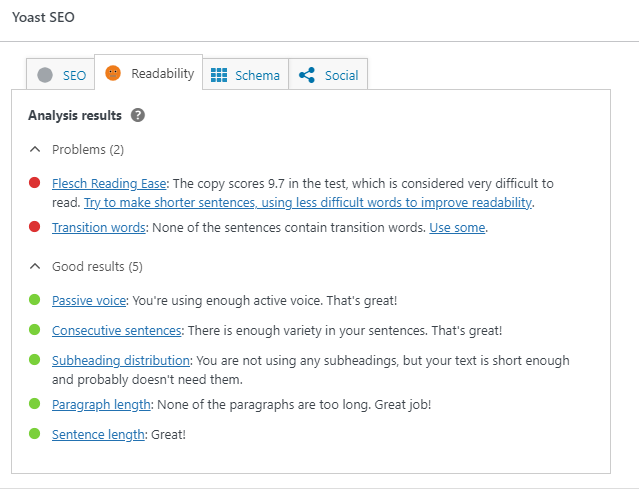This screenshot has width=639, height=494.
Task: Click the 'Use some' link
Action: click(457, 228)
